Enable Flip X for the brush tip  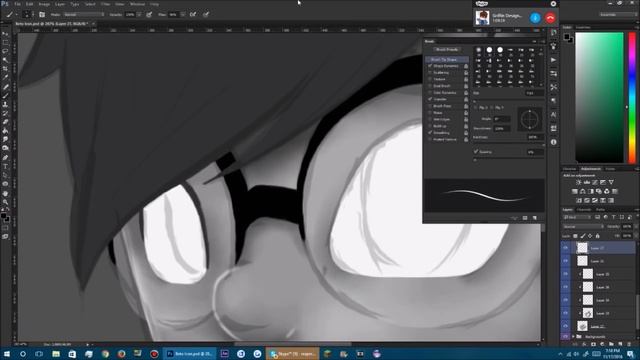click(476, 107)
